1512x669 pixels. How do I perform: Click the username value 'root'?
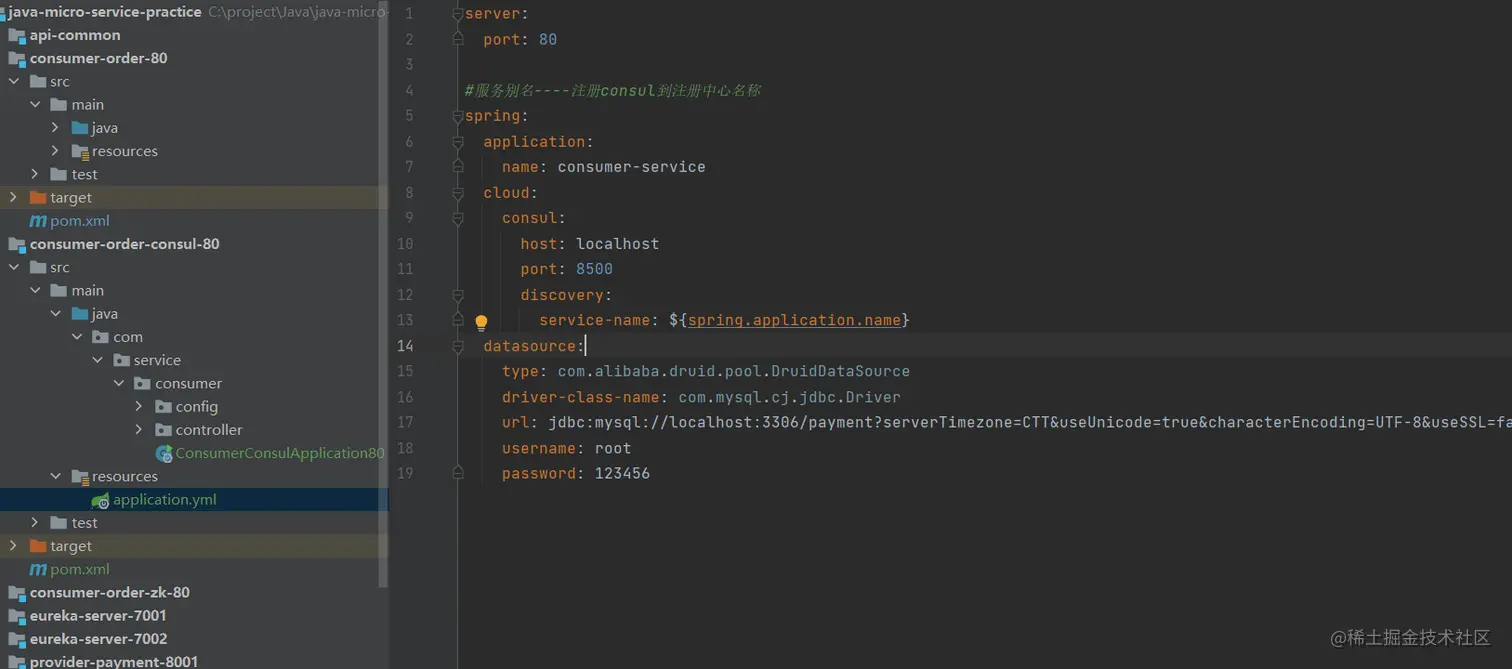(x=613, y=448)
